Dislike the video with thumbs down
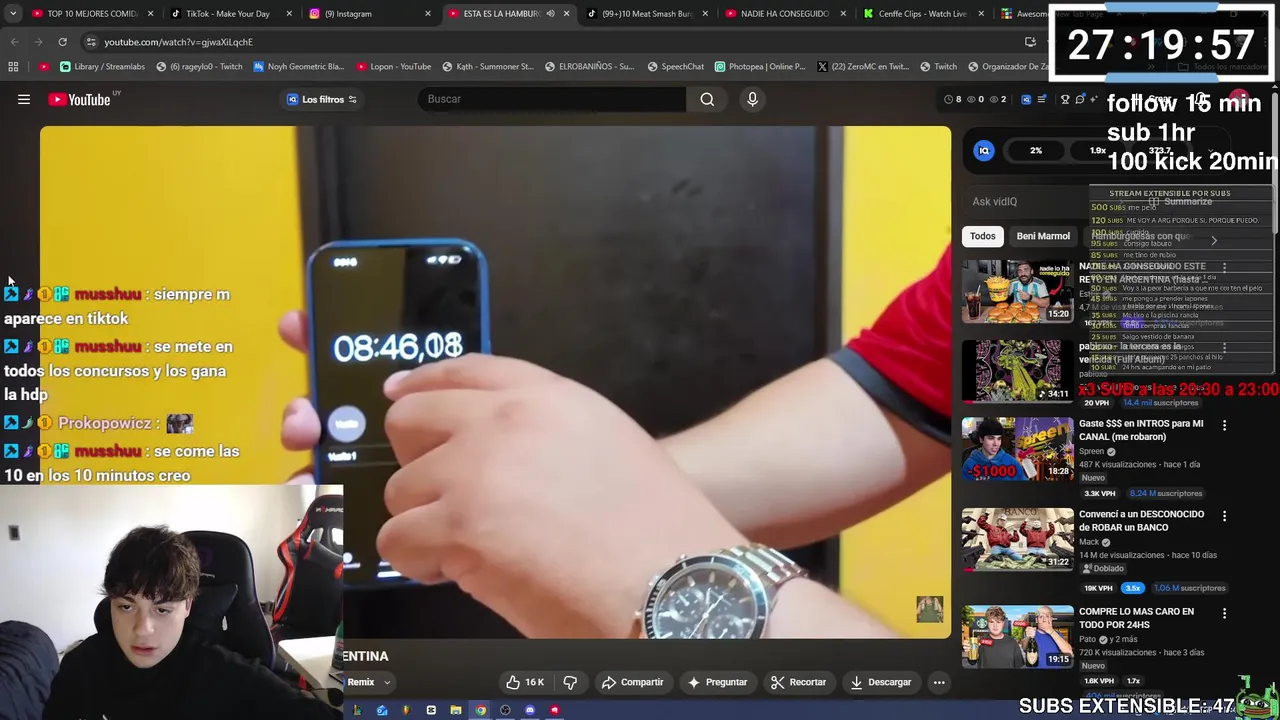 pyautogui.click(x=570, y=682)
